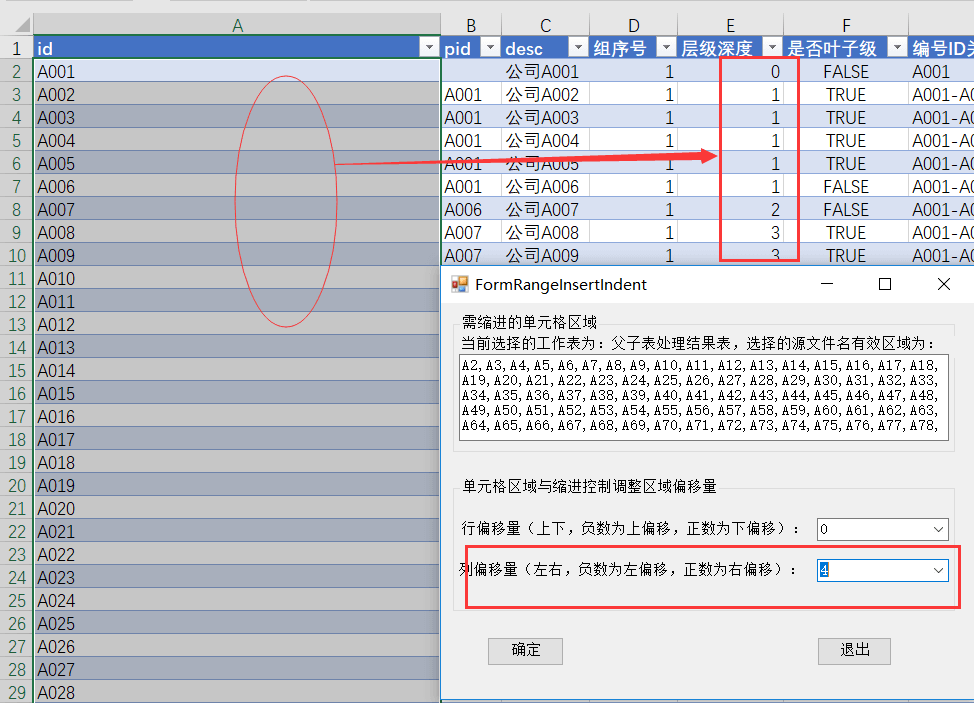
Task: Click the FormRangeInsertIndent dialog title icon
Action: click(x=460, y=284)
